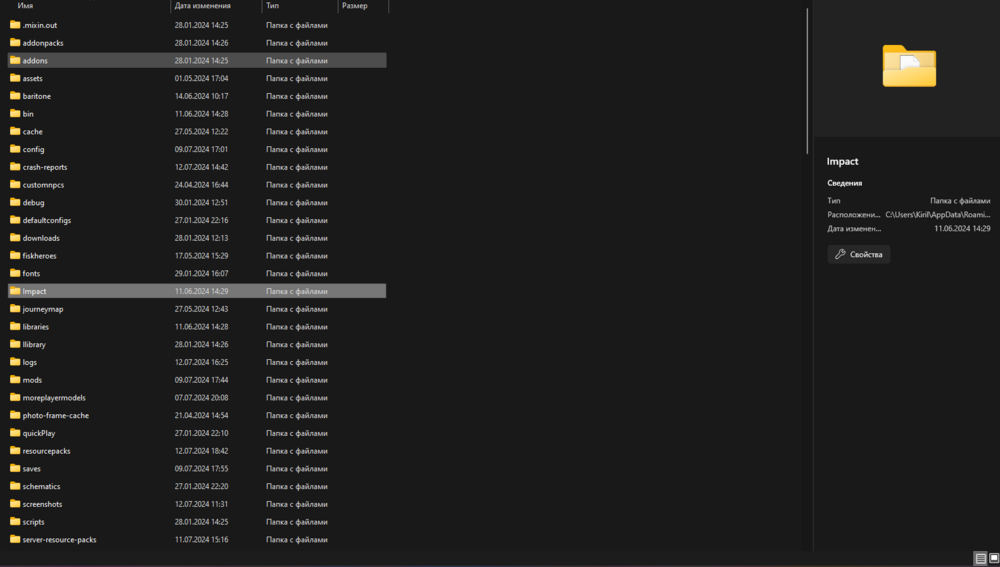Select the moreplayermodels folder name
1000x567 pixels.
point(54,397)
